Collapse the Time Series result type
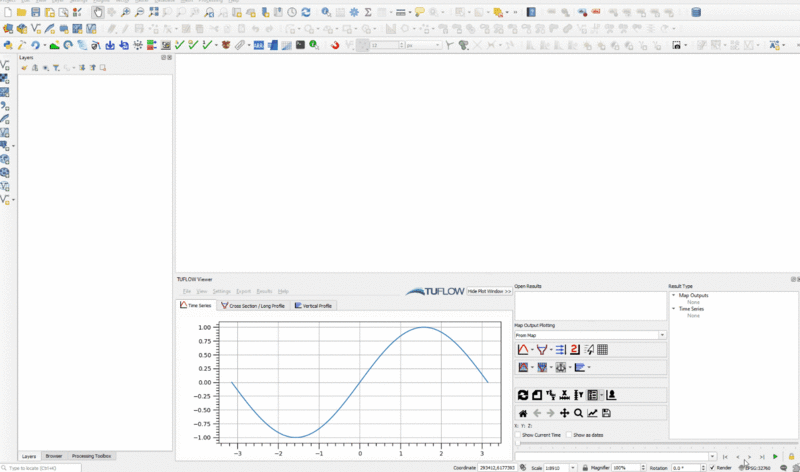Image resolution: width=800 pixels, height=472 pixels. 674,309
